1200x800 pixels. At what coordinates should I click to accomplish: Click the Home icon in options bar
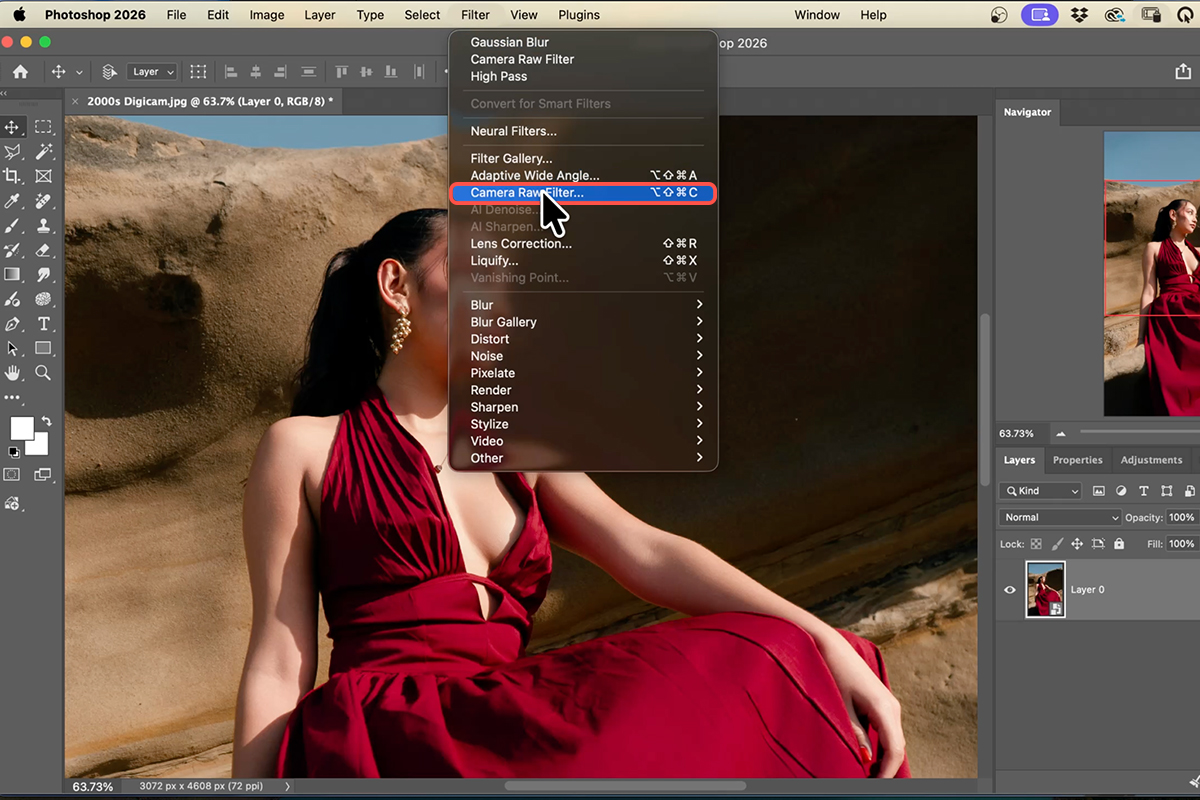(20, 72)
